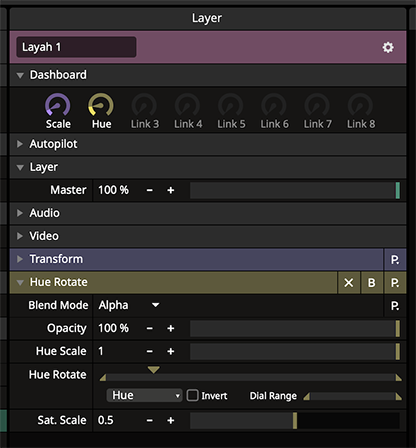Open layer settings gear icon
The image size is (416, 448).
pyautogui.click(x=388, y=47)
